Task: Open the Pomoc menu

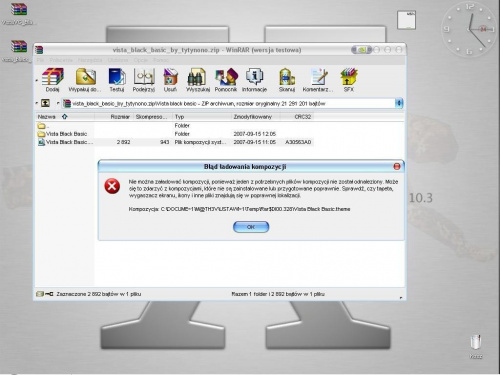Action: 161,60
